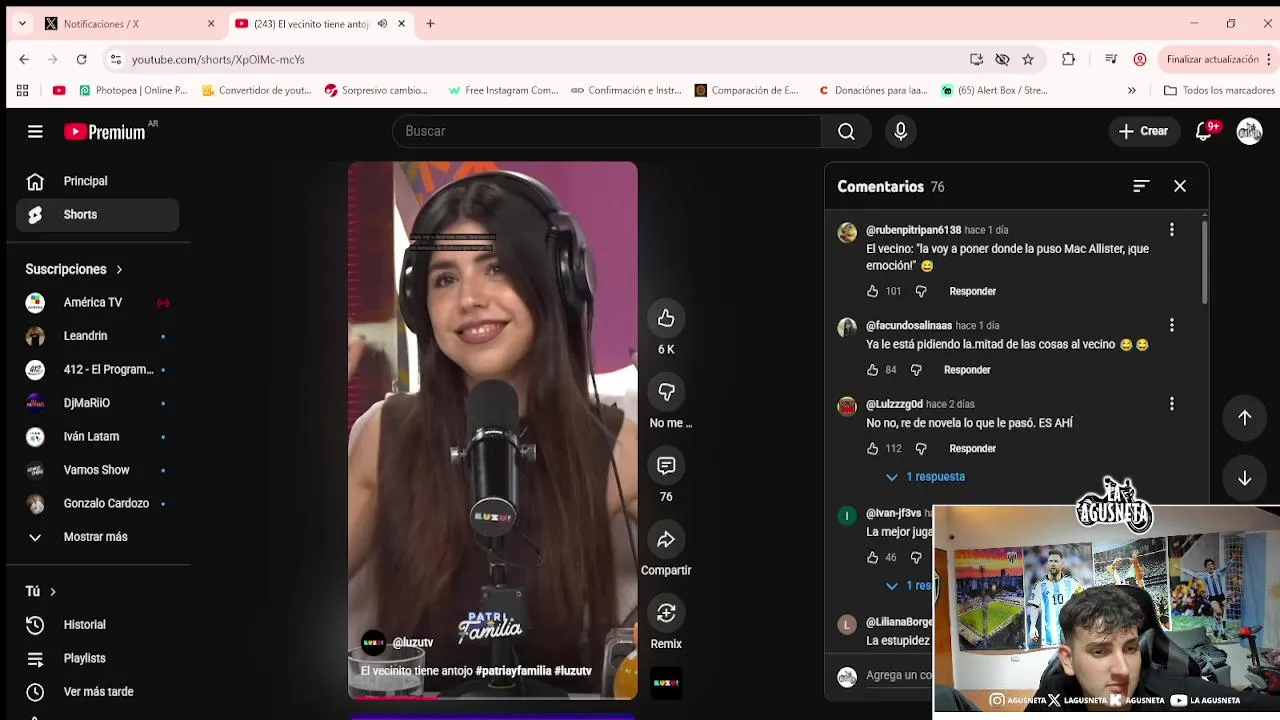Reply to facundosalinaas comment

(x=967, y=370)
